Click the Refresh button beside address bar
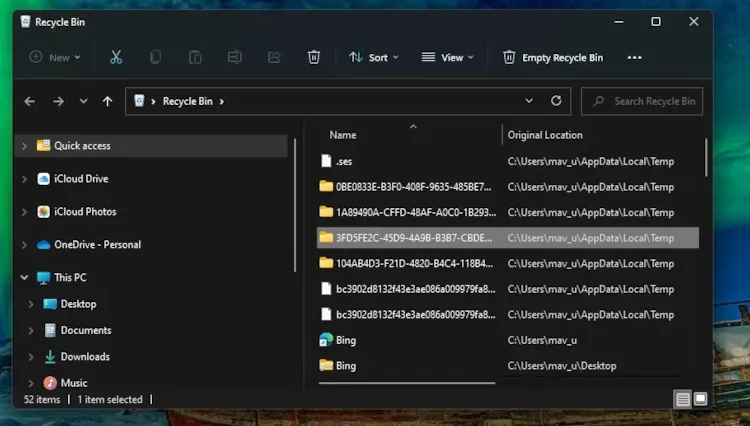 556,101
